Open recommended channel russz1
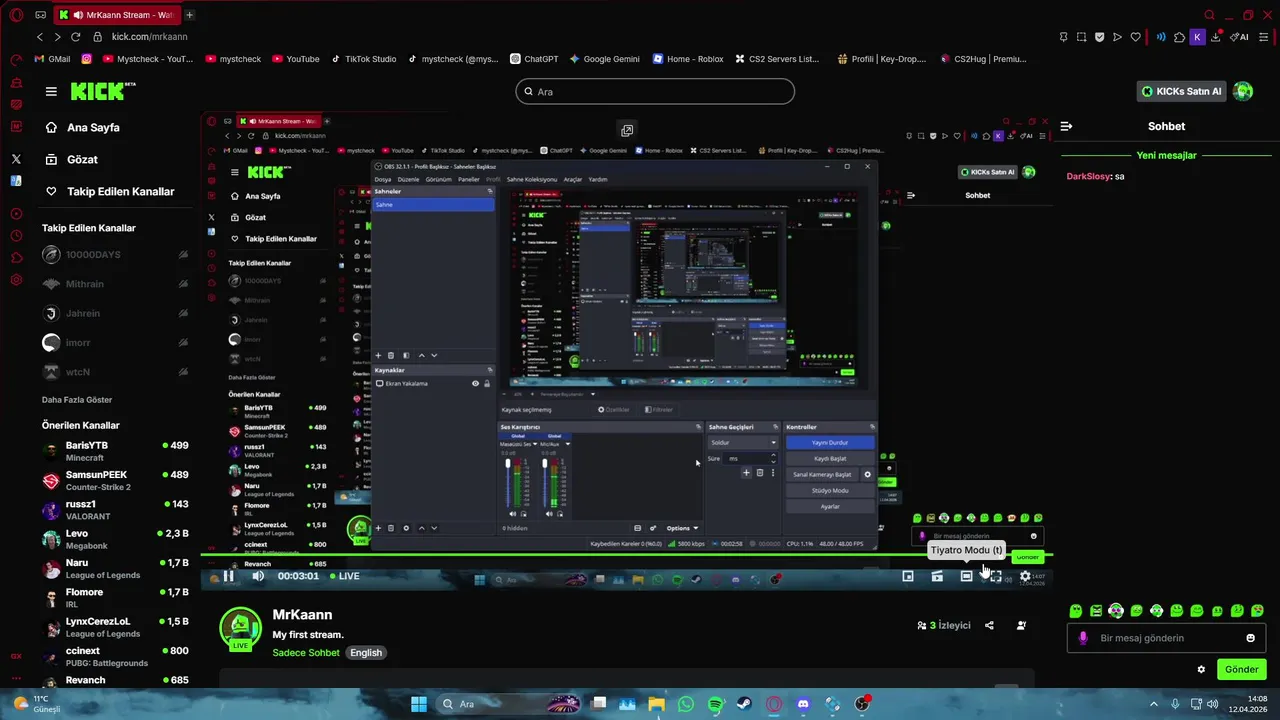The width and height of the screenshot is (1280, 720). pos(115,510)
